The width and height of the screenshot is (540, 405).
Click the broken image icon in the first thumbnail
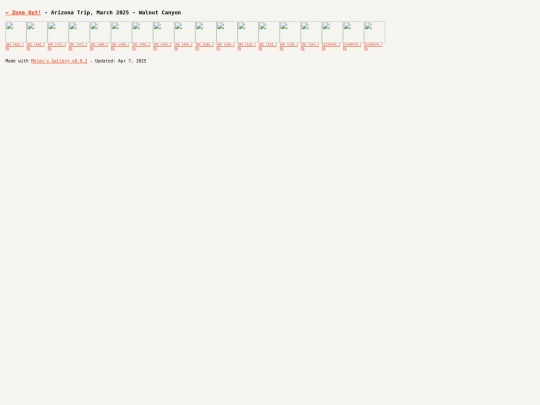coord(10,26)
